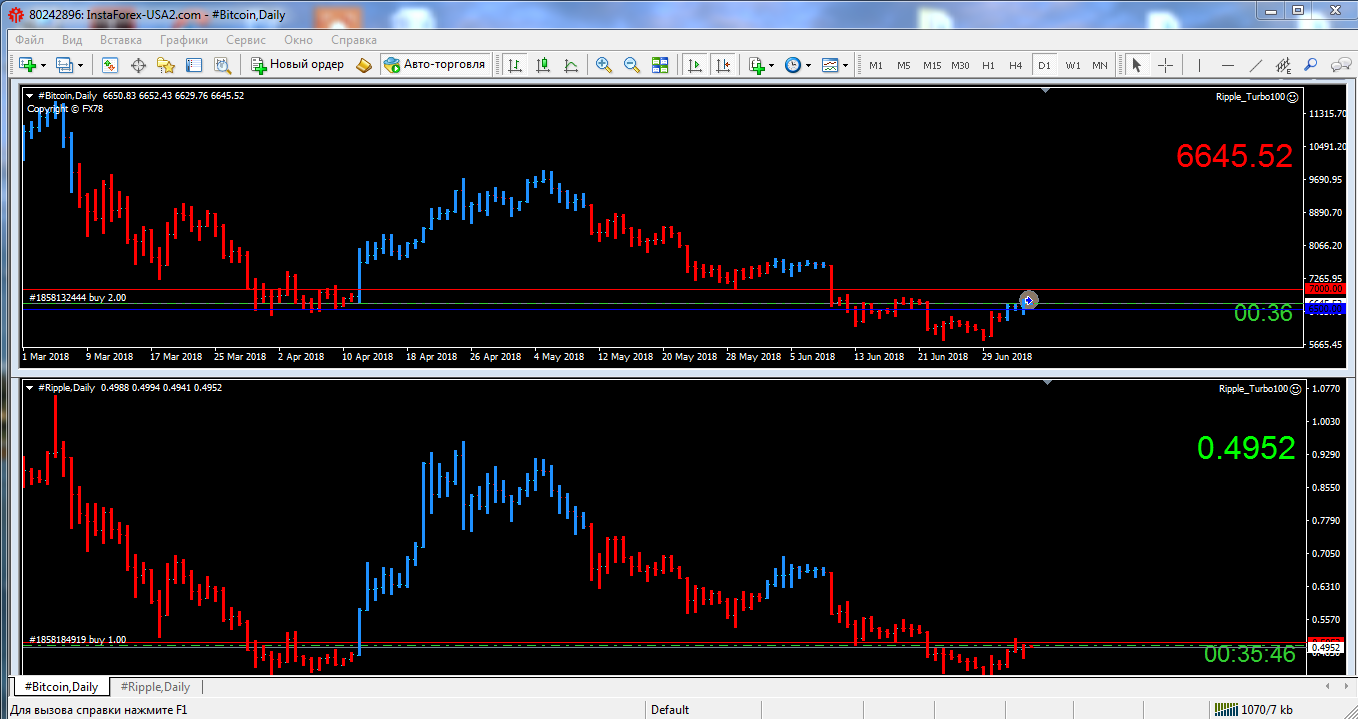Viewport: 1358px width, 719px height.
Task: Select the D1 timeframe
Action: tap(1044, 65)
